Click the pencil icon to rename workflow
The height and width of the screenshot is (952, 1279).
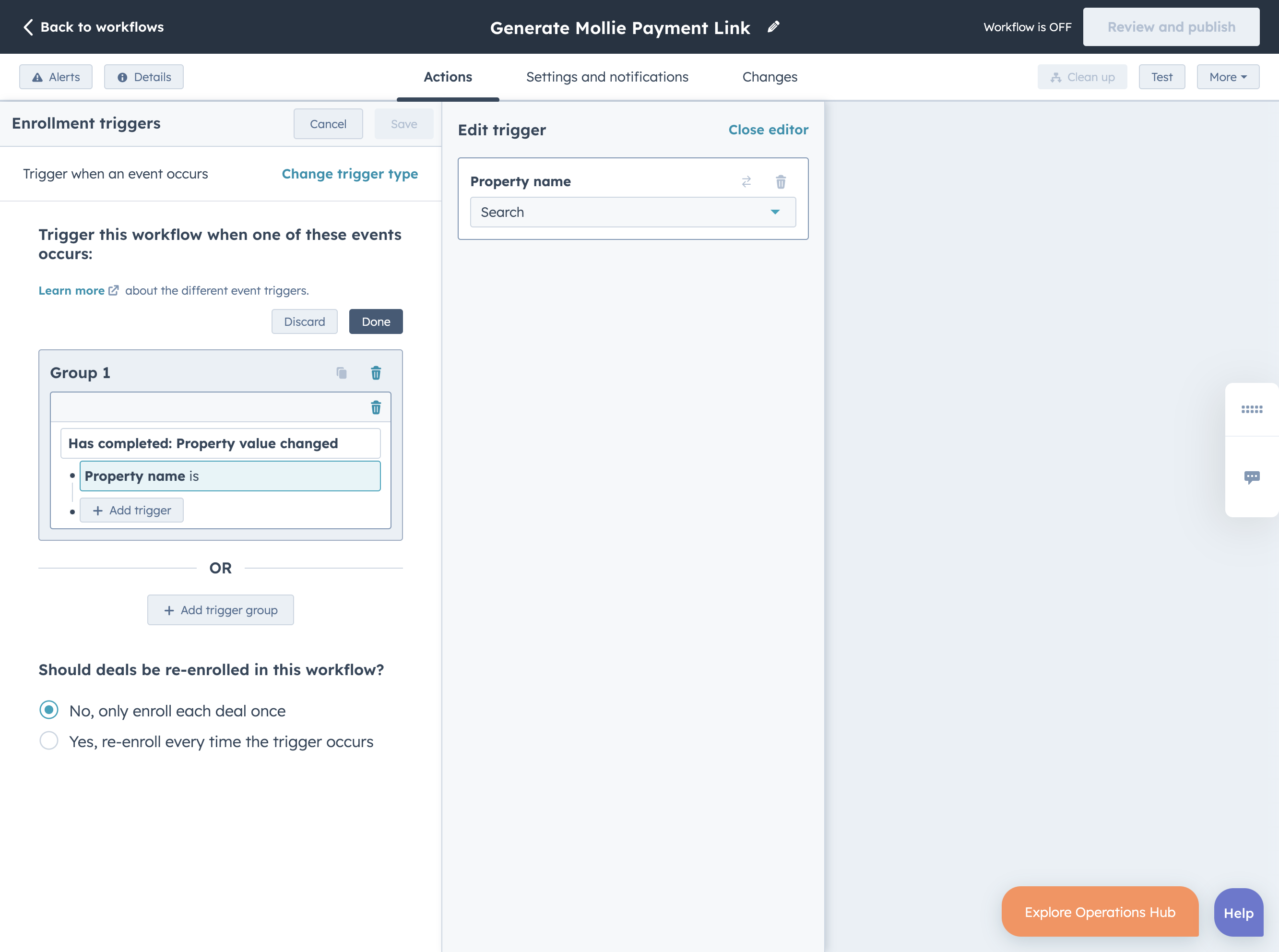[x=774, y=27]
